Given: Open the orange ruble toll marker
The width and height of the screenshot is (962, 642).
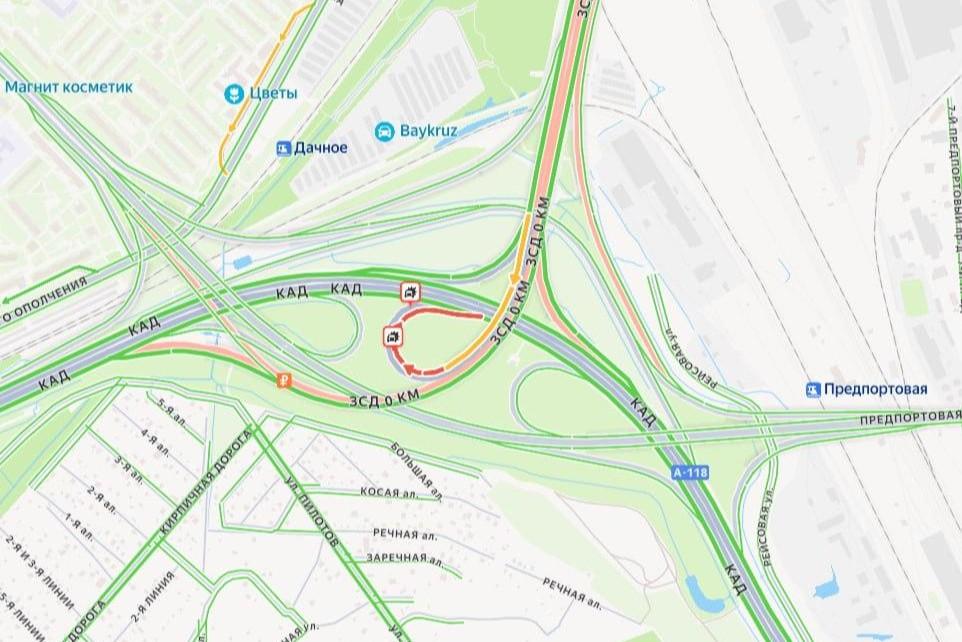Looking at the screenshot, I should (x=285, y=381).
